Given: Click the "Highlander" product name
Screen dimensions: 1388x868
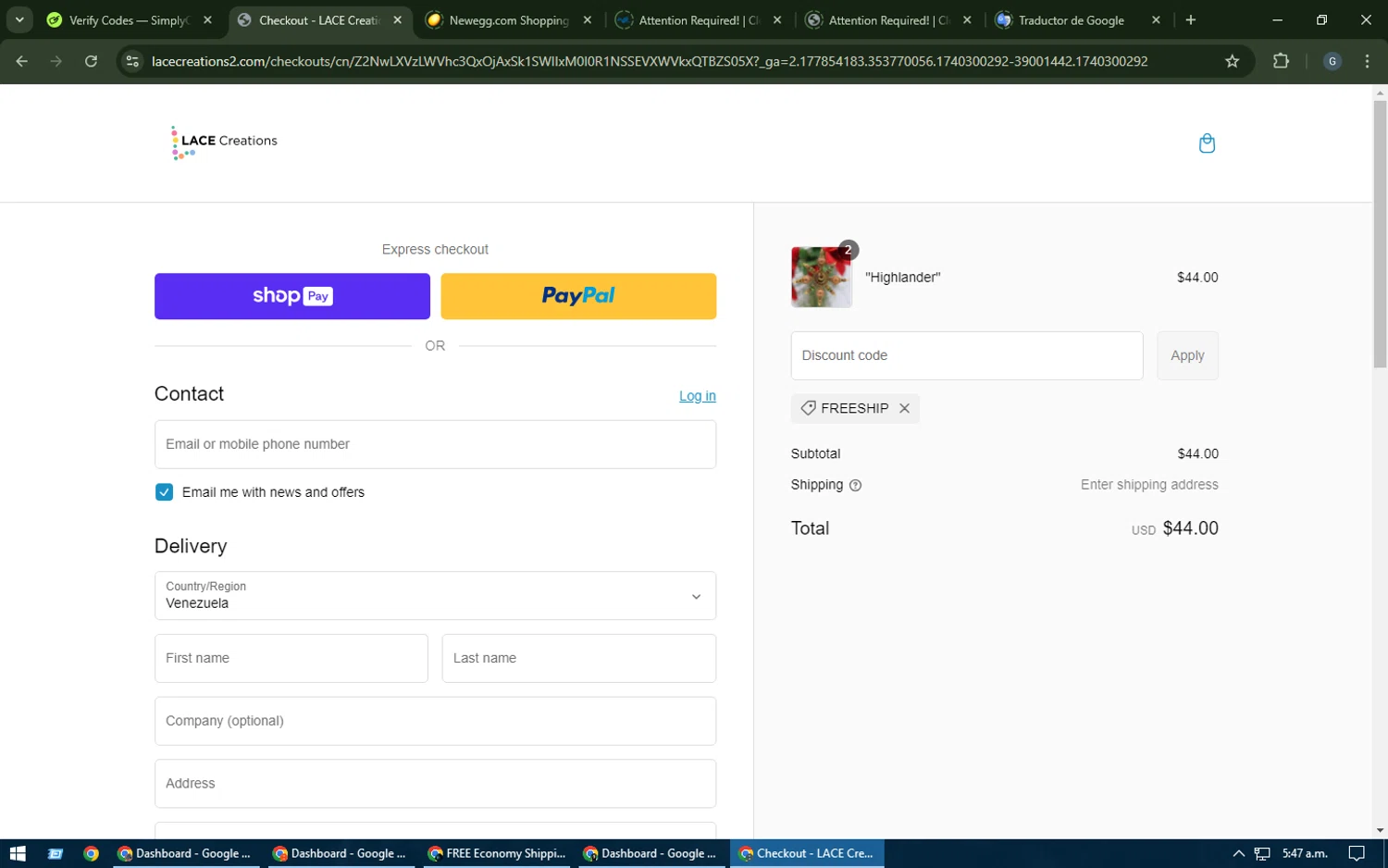Looking at the screenshot, I should point(902,278).
